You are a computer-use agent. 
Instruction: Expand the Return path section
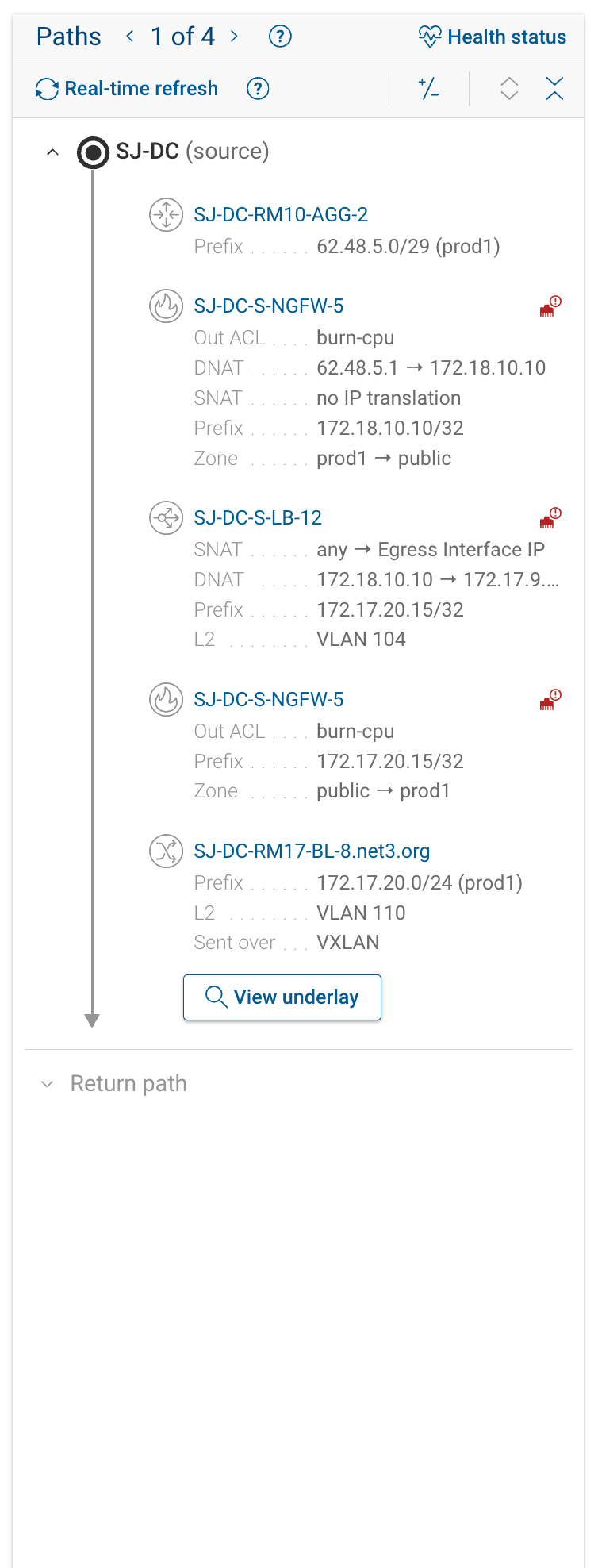click(x=48, y=1084)
